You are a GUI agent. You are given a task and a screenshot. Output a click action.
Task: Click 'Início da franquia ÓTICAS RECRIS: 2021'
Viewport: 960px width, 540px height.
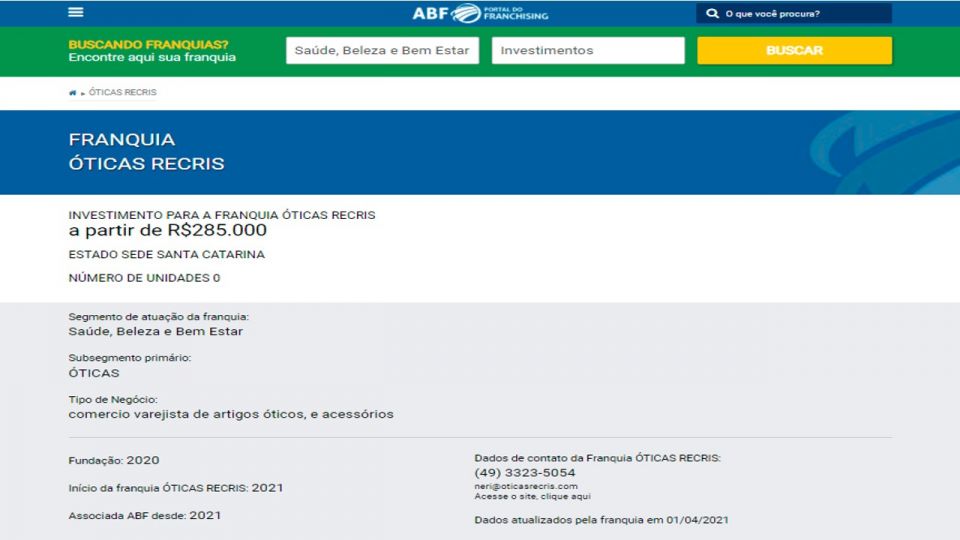pyautogui.click(x=176, y=488)
